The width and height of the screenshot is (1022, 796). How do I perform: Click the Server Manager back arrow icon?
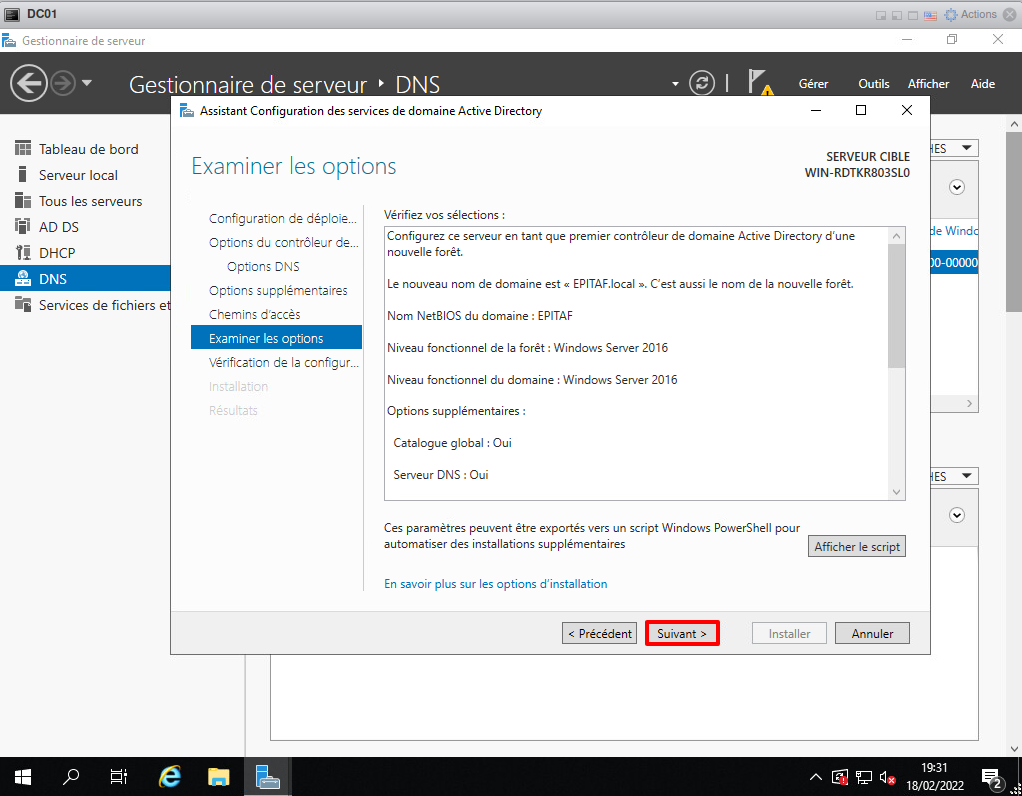(29, 83)
